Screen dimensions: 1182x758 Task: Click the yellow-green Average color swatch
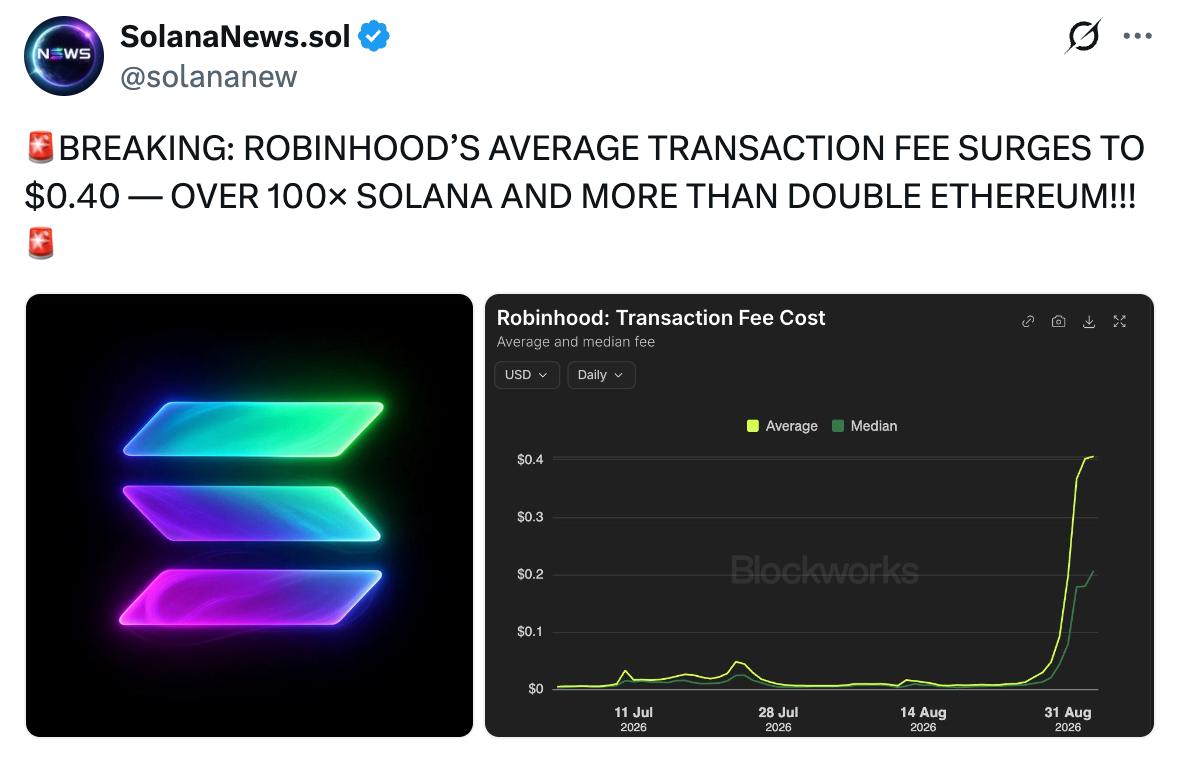tap(752, 426)
